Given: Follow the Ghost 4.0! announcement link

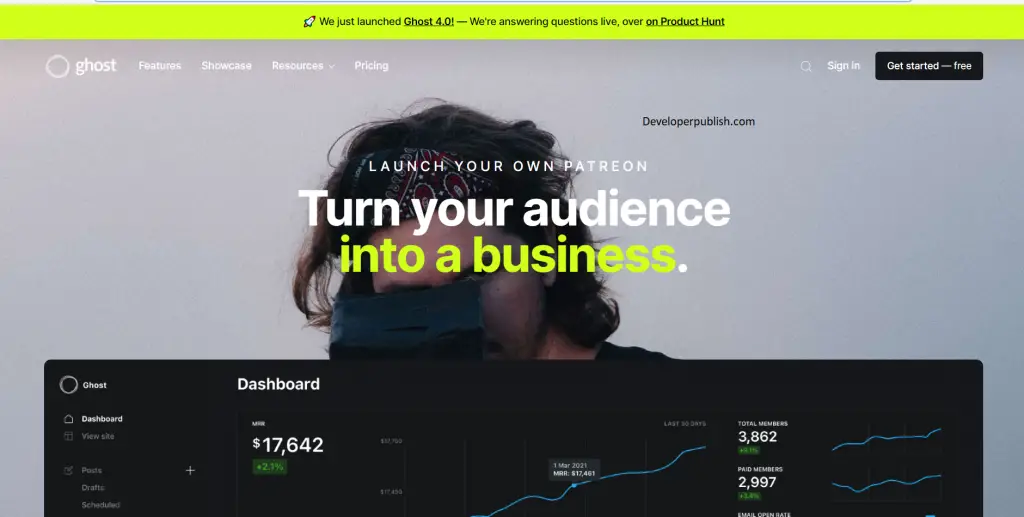Looking at the screenshot, I should 428,22.
